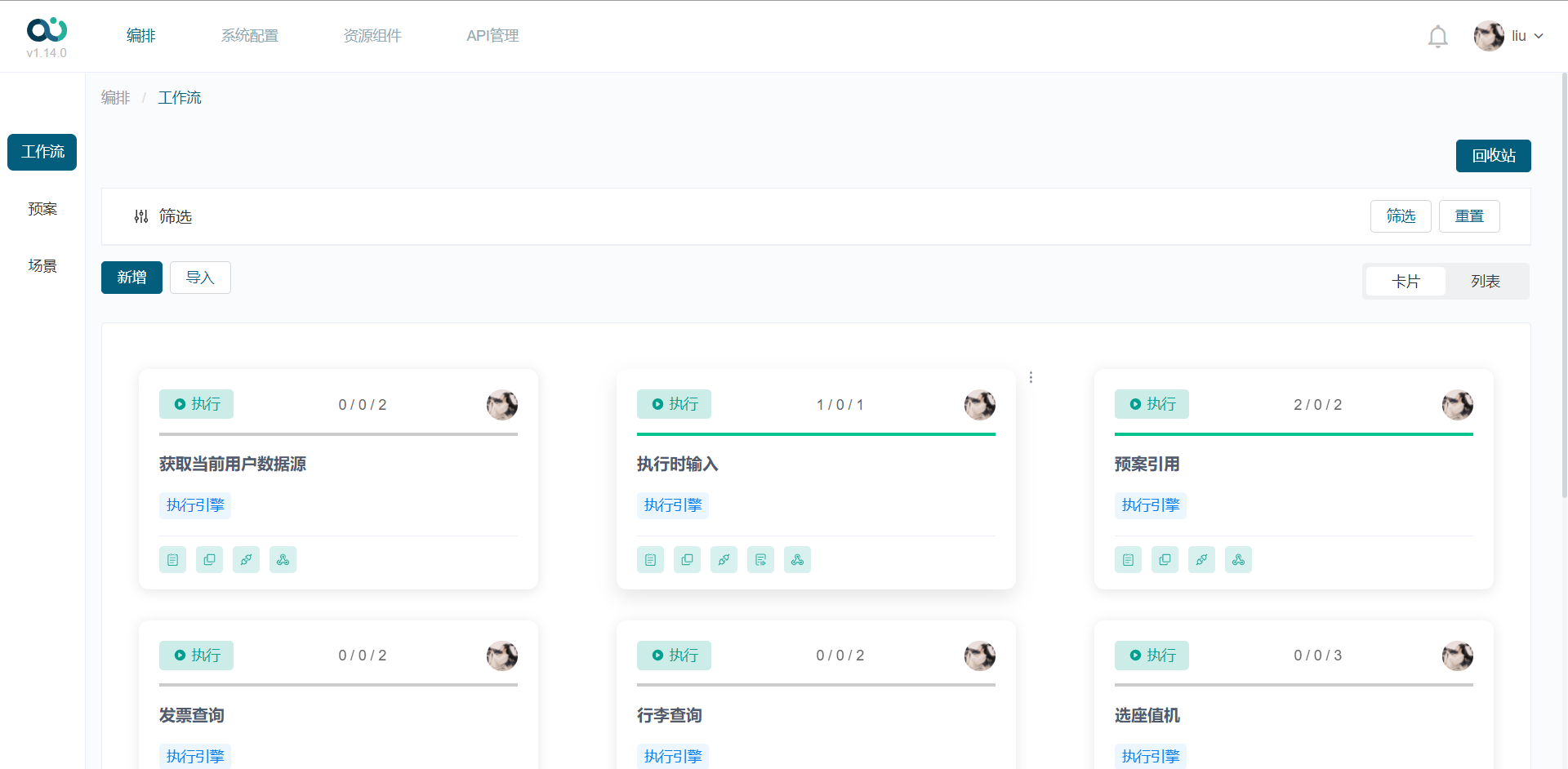Open the 编排 top menu
The width and height of the screenshot is (1568, 769).
140,36
